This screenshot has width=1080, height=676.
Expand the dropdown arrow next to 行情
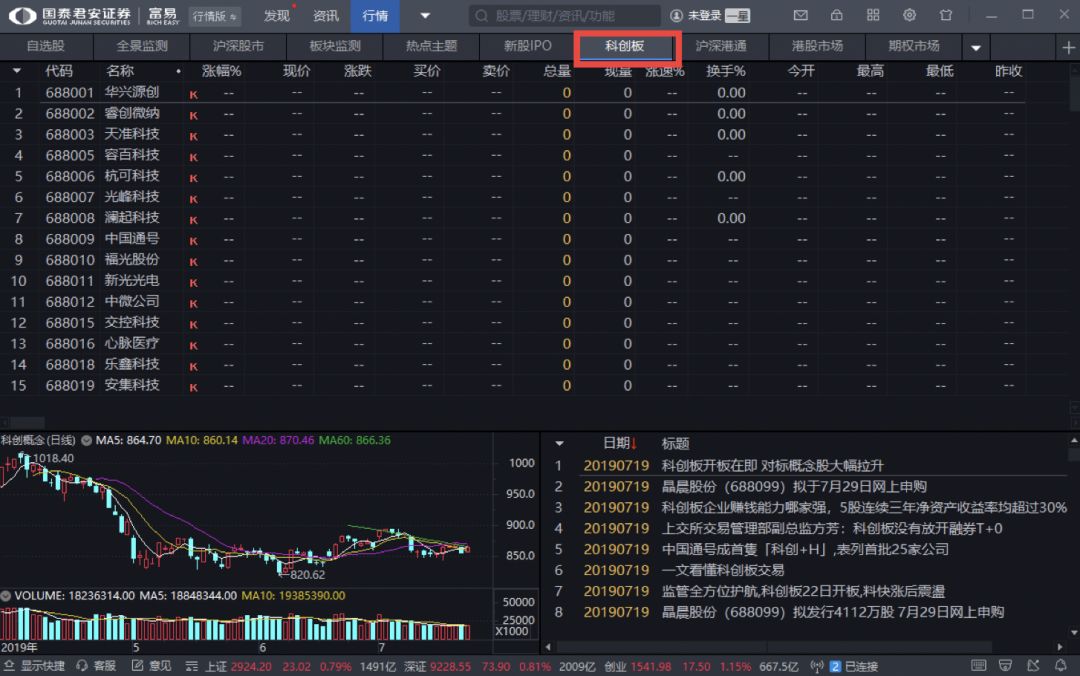coord(425,15)
